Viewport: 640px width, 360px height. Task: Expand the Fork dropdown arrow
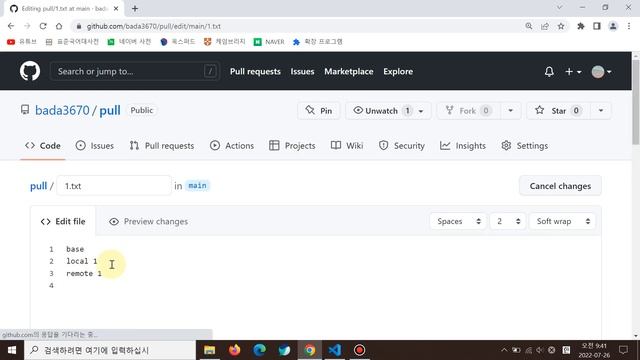coord(511,111)
